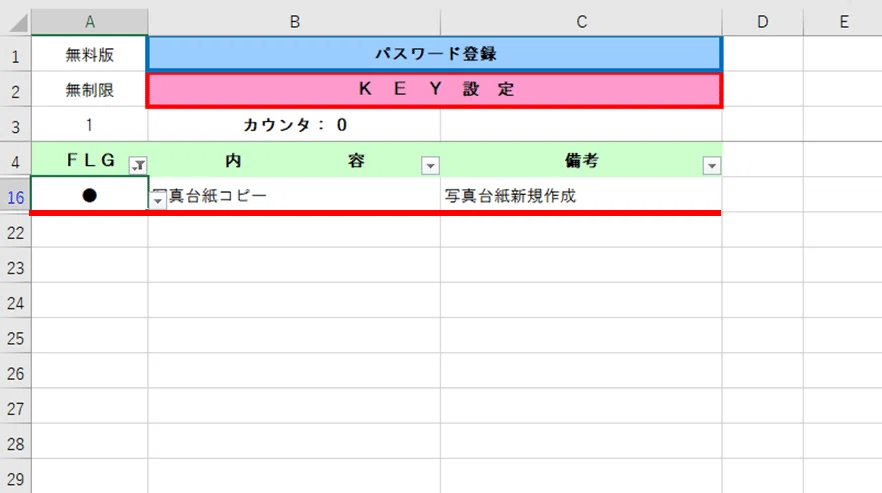882x493 pixels.
Task: Select row 16 header
Action: coord(15,197)
